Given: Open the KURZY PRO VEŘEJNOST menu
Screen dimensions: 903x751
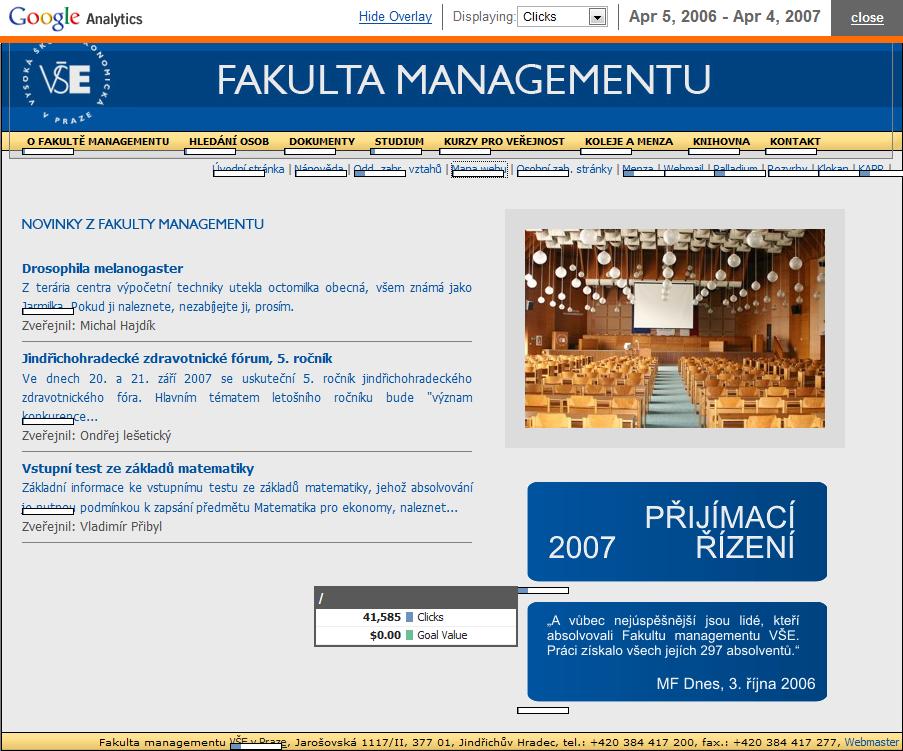Looking at the screenshot, I should tap(504, 141).
